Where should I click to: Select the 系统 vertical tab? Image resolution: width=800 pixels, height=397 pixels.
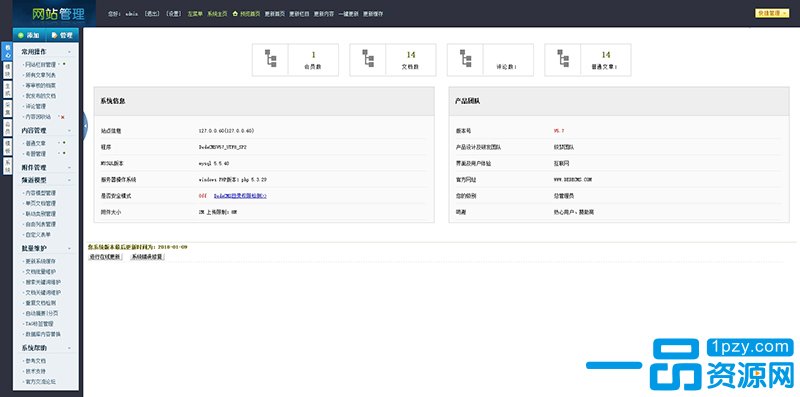(7, 166)
